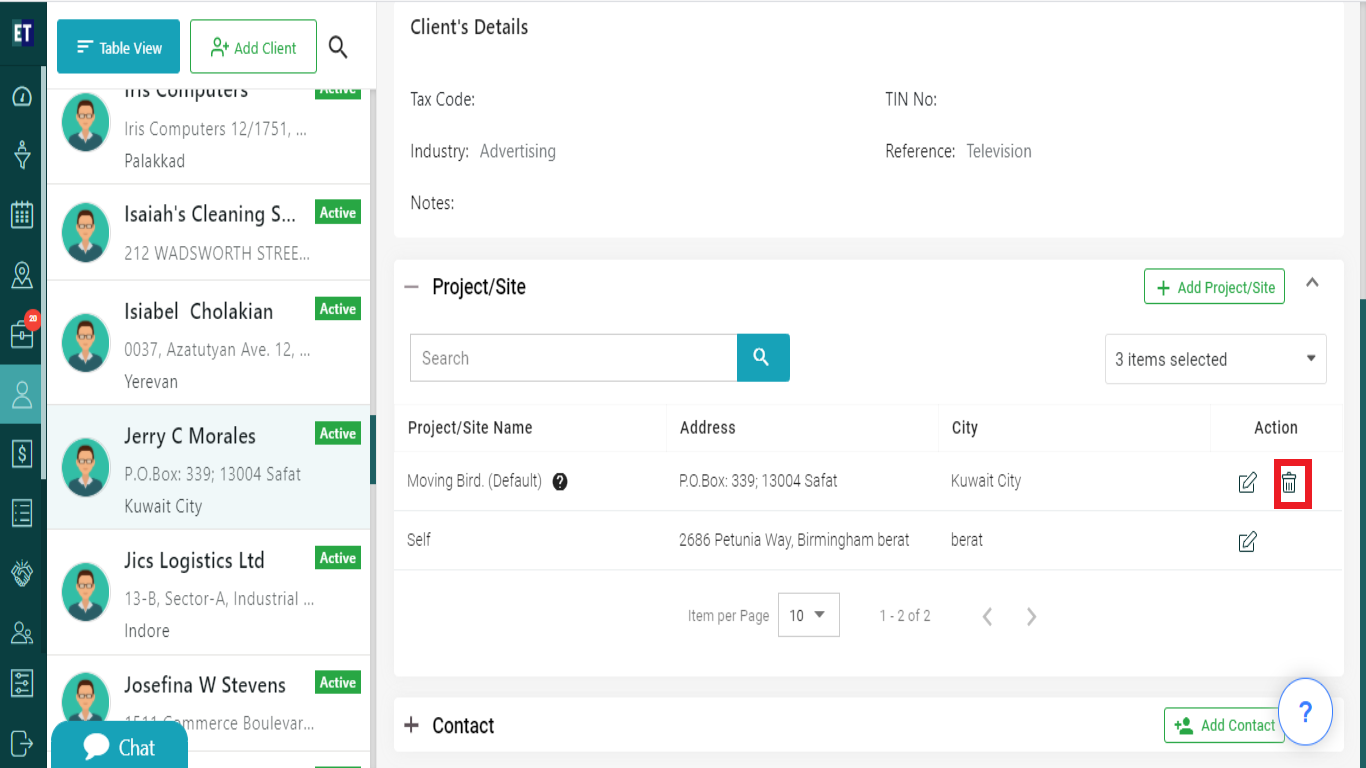Click the Advertising industry value
The image size is (1366, 768).
click(518, 151)
